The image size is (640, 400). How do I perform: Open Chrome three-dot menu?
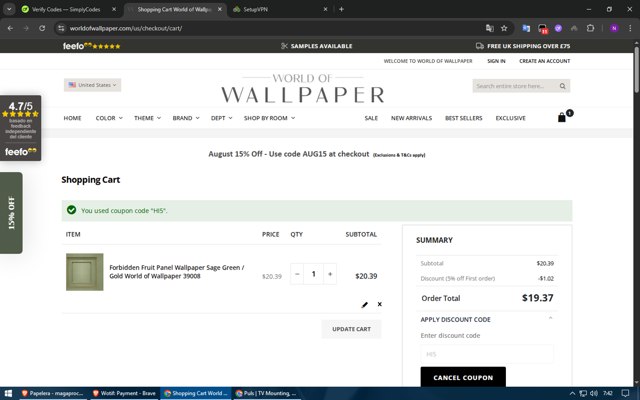click(630, 28)
